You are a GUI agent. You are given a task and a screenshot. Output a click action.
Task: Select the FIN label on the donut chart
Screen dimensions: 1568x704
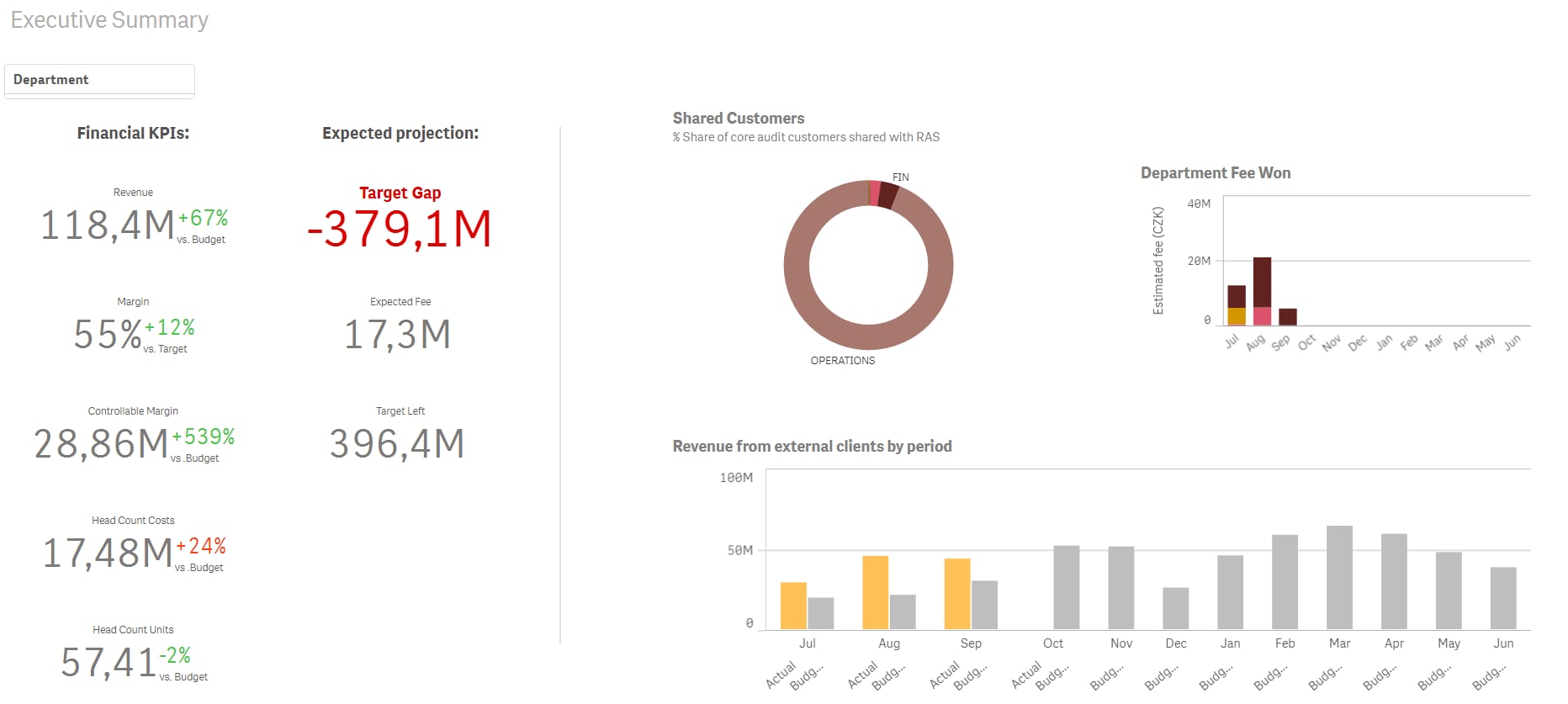tap(900, 177)
